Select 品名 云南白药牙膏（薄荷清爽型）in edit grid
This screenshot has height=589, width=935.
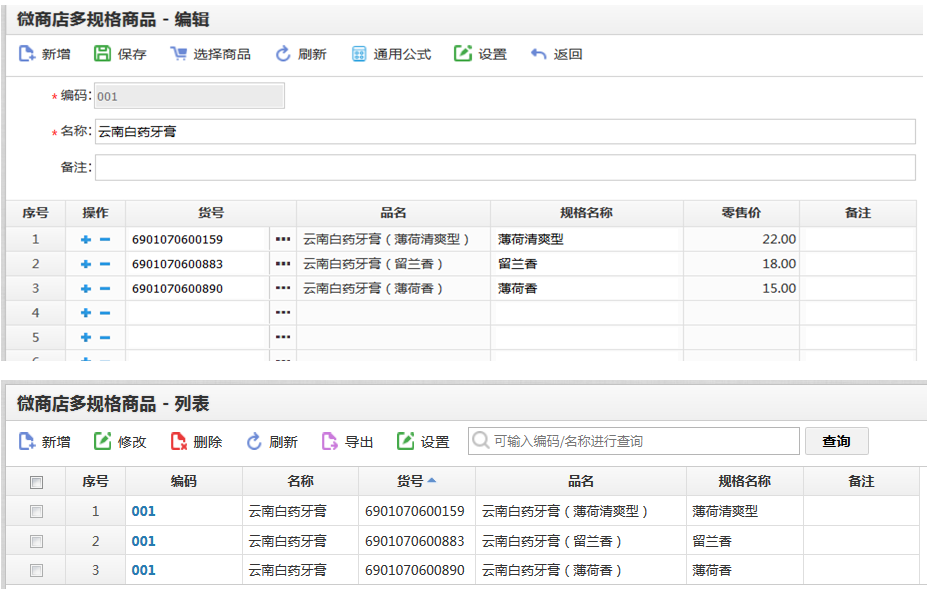394,240
